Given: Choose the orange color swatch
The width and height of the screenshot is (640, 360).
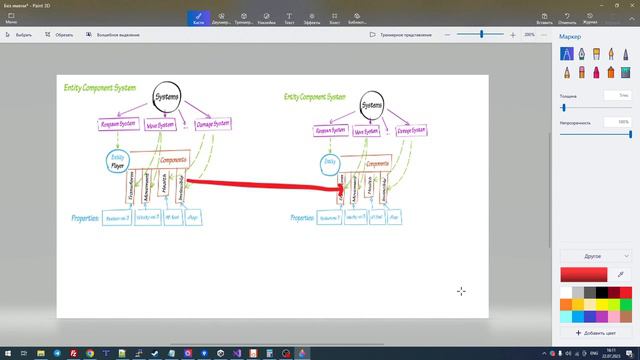Looking at the screenshot, I should coord(566,304).
